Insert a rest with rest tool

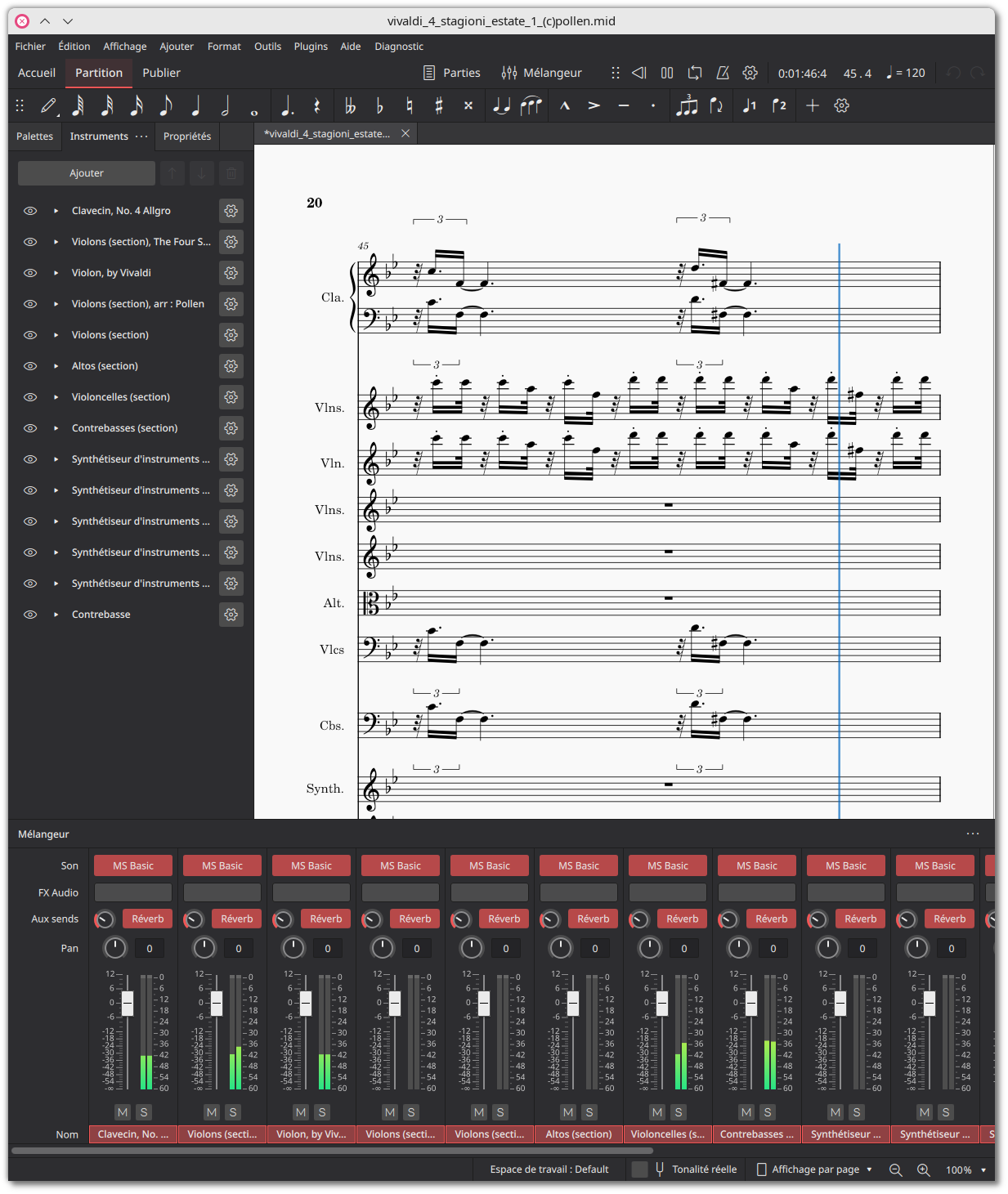(x=317, y=105)
